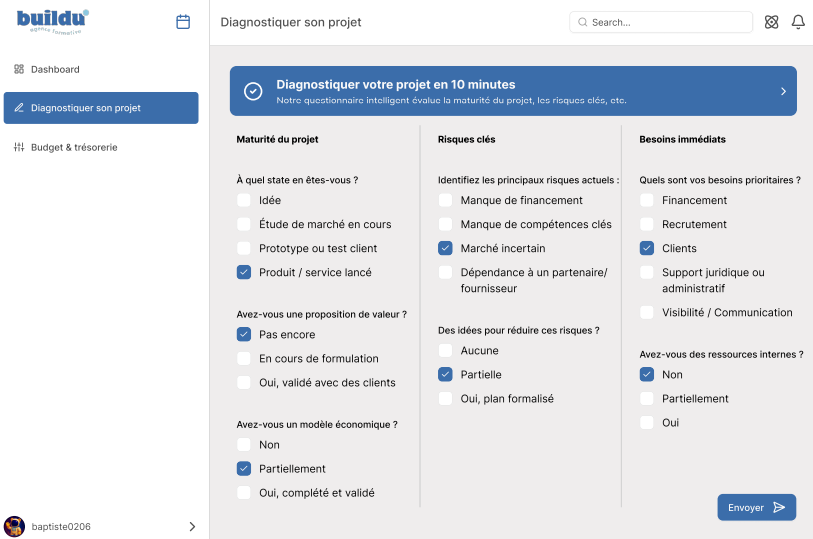Go to Budget & trésorerie
Viewport: 813px width, 539px height.
point(74,147)
